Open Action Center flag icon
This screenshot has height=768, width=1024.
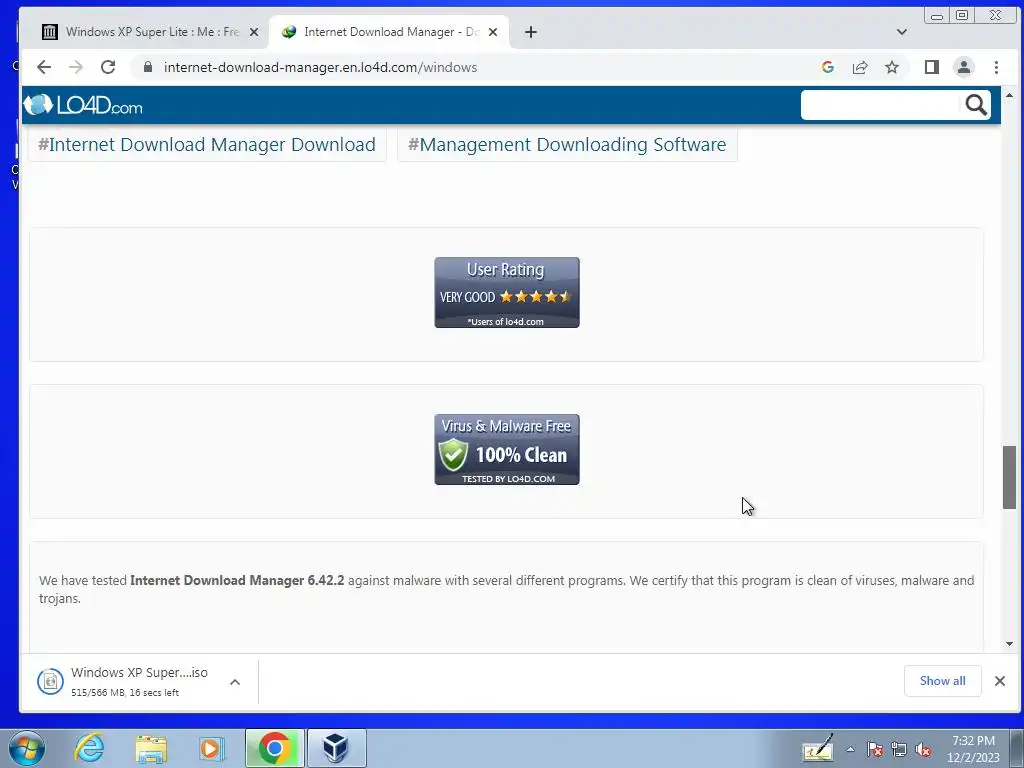(x=875, y=749)
